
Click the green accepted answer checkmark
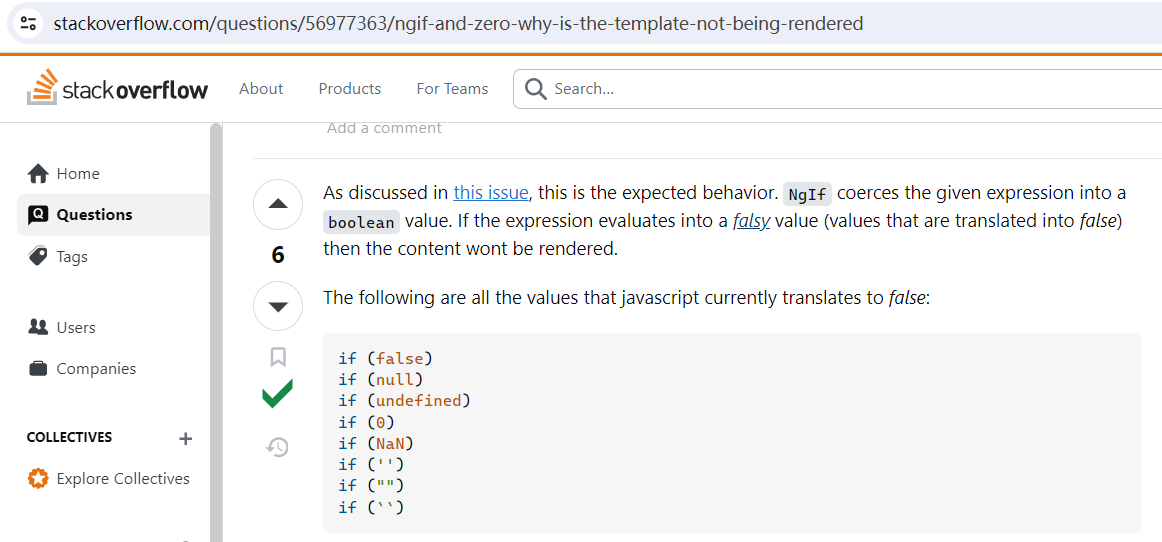[277, 394]
